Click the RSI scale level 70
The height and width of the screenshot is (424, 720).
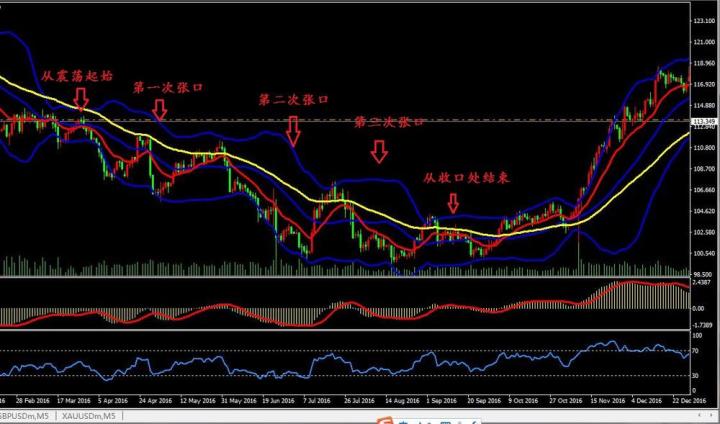696,351
